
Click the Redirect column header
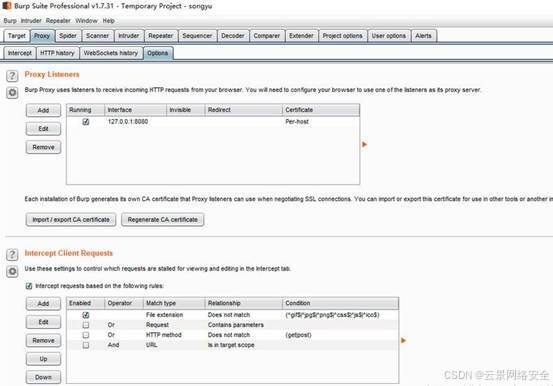pos(244,110)
